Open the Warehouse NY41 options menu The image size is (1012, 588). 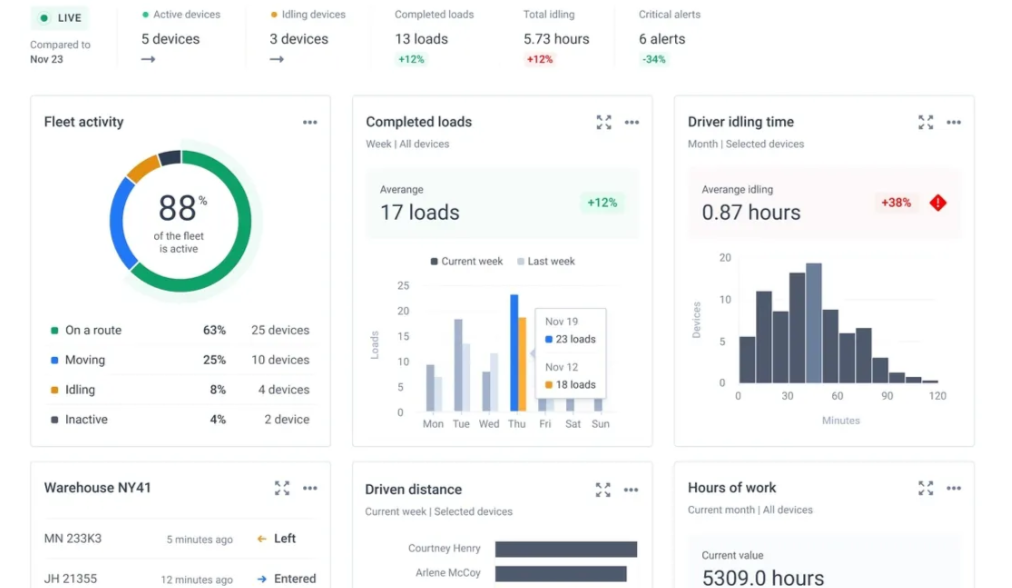tap(310, 489)
